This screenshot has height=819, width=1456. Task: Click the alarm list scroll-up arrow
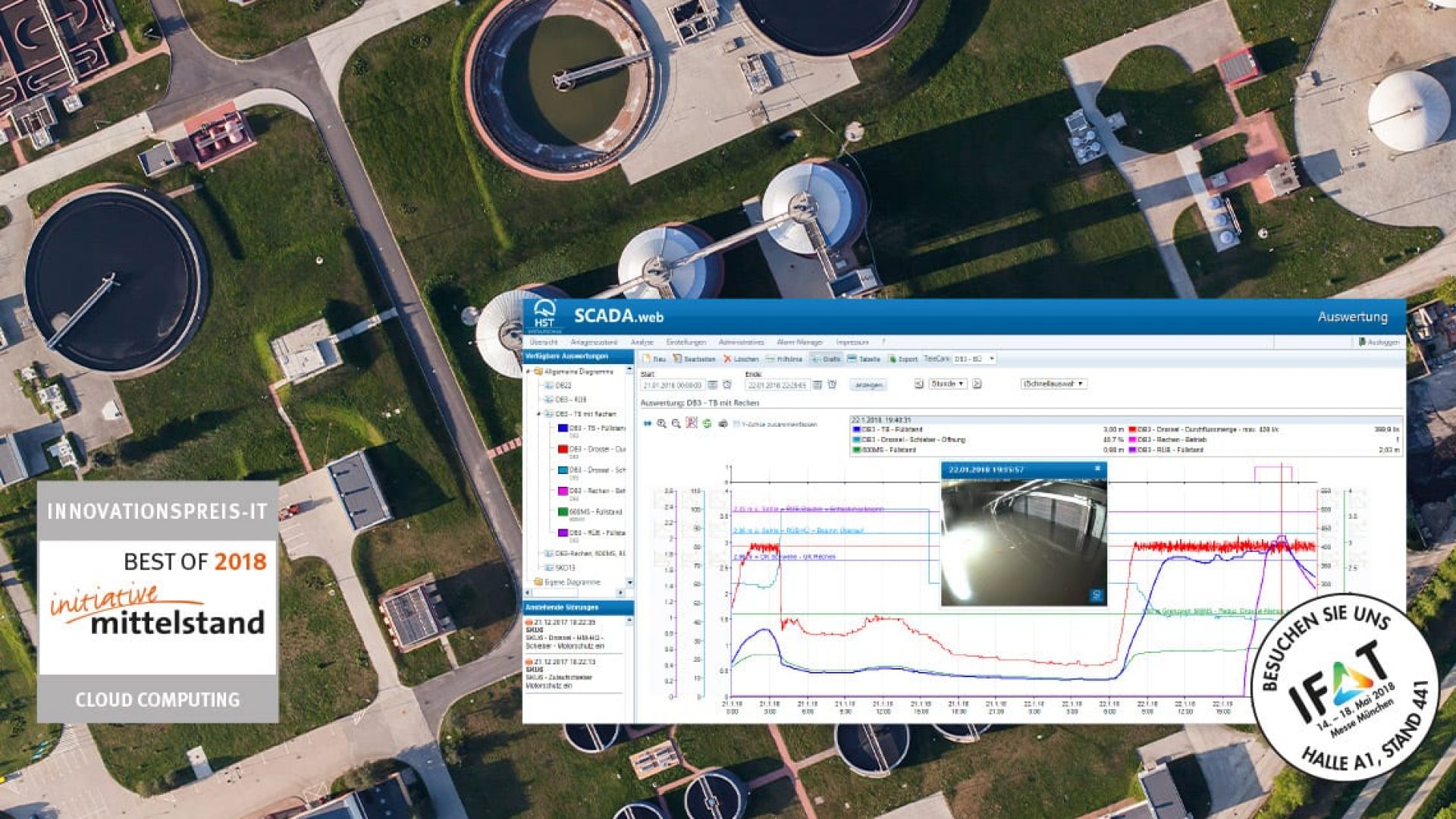[x=629, y=620]
